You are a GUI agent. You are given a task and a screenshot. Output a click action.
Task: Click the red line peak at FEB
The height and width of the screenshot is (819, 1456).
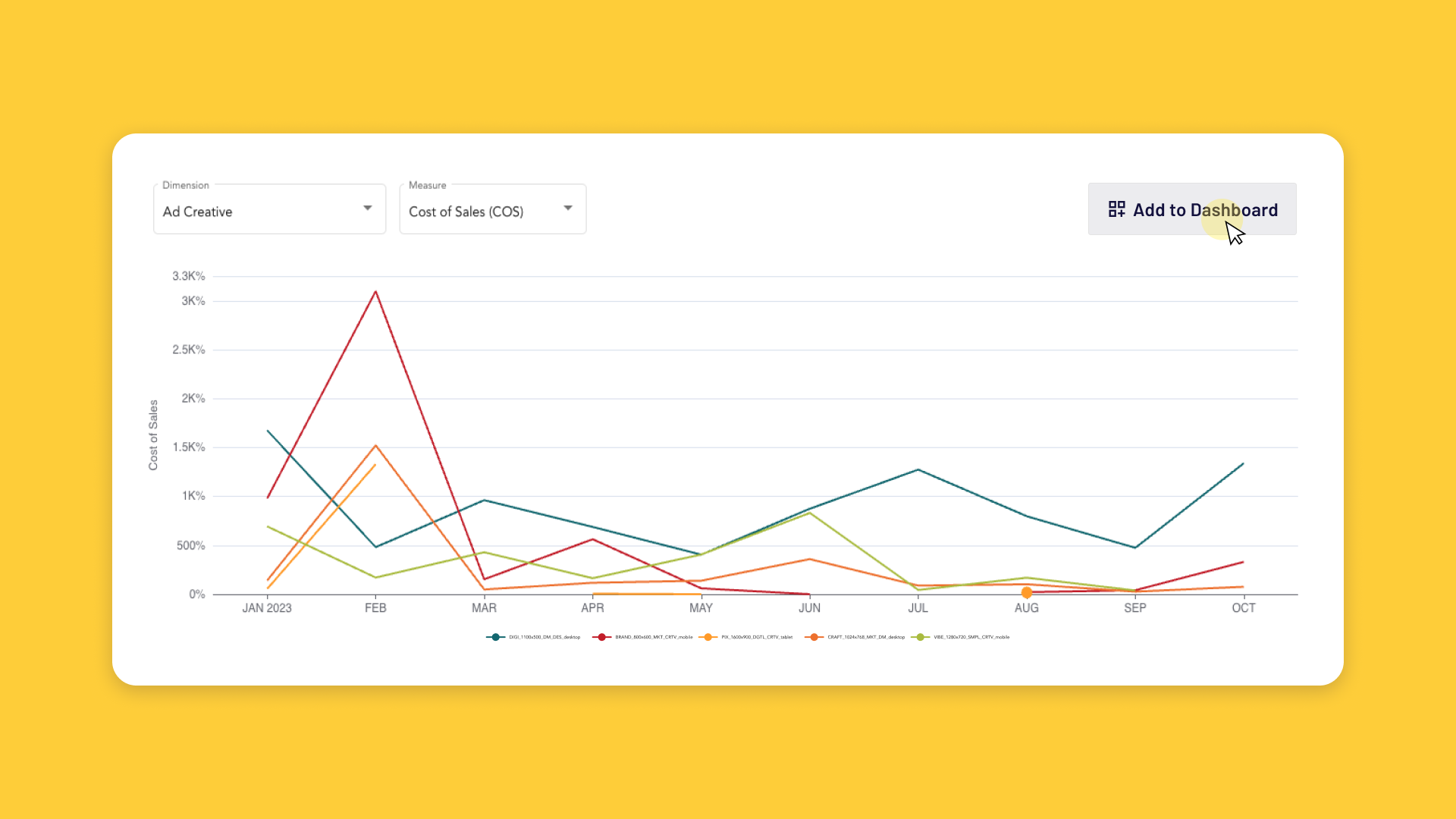coord(375,292)
